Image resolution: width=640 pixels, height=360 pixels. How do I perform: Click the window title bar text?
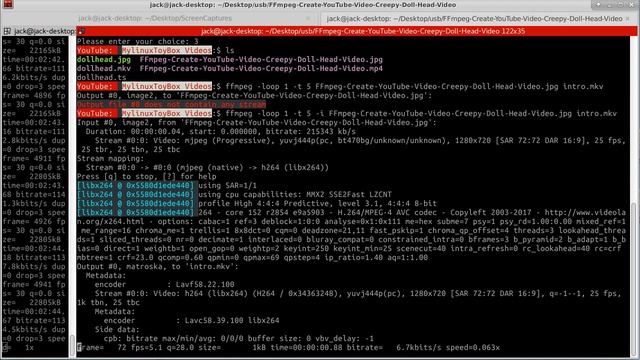pyautogui.click(x=303, y=4)
